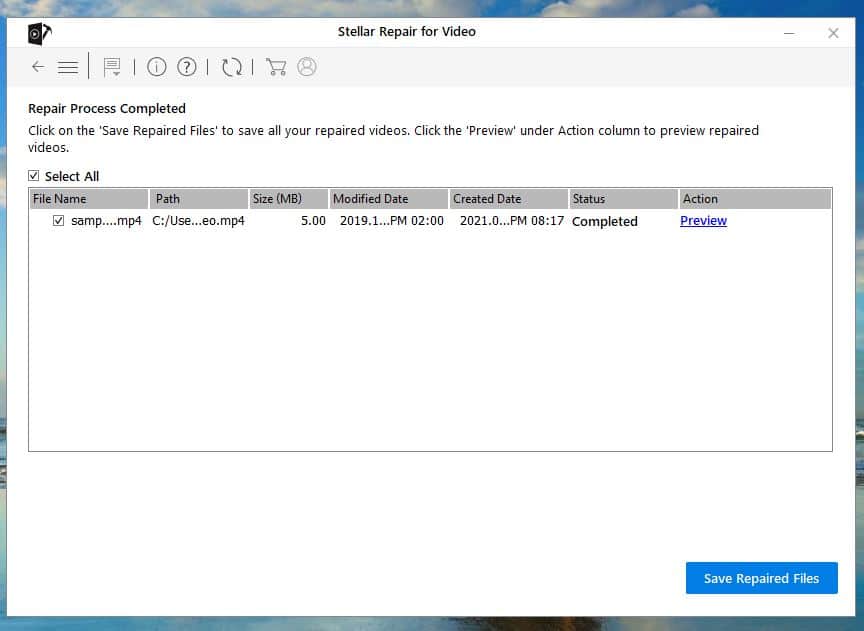Select the C:/Use...eo.mp4 path cell
Image resolution: width=864 pixels, height=631 pixels.
point(198,221)
